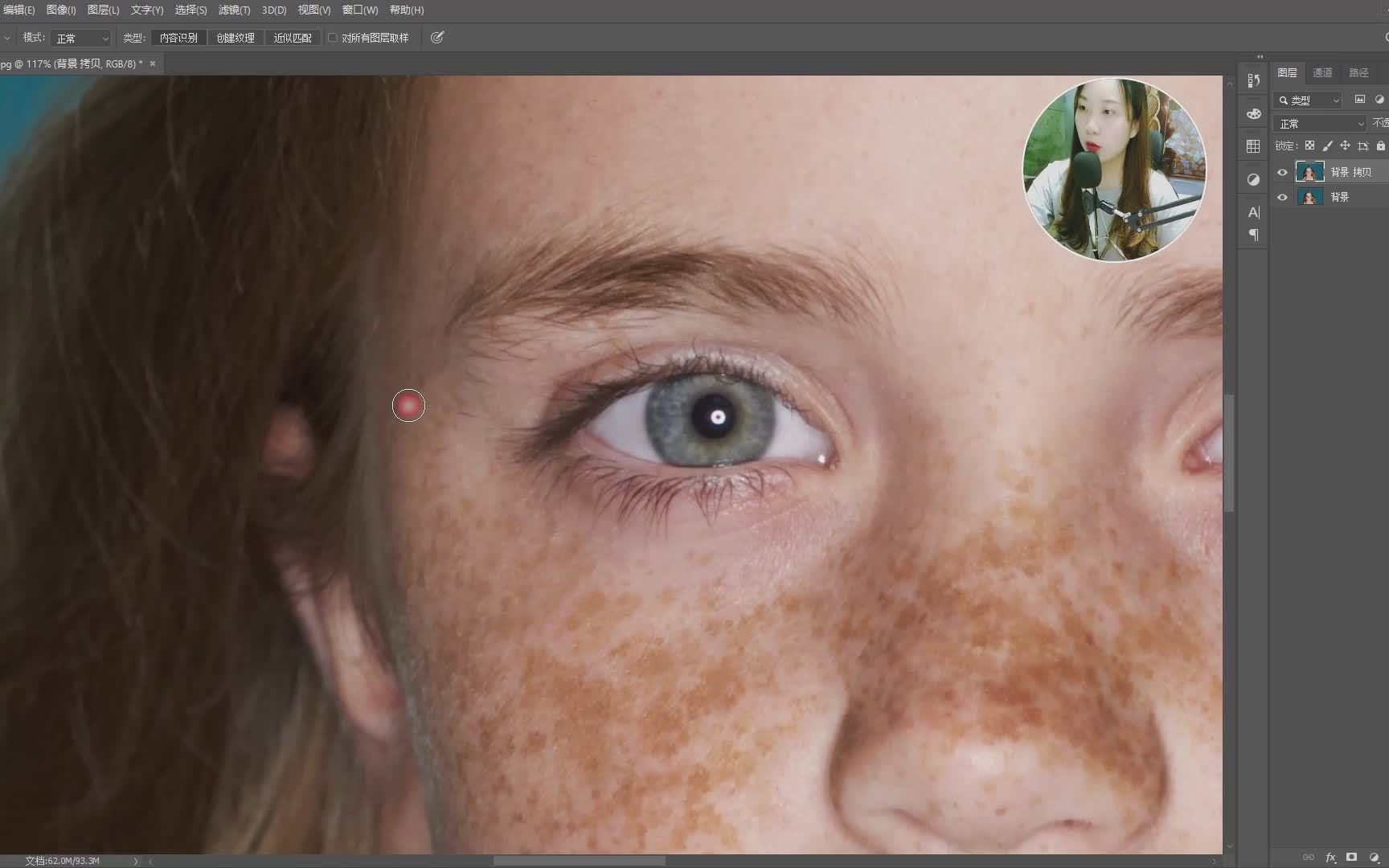
Task: Open the 图层 menu
Action: pyautogui.click(x=103, y=10)
